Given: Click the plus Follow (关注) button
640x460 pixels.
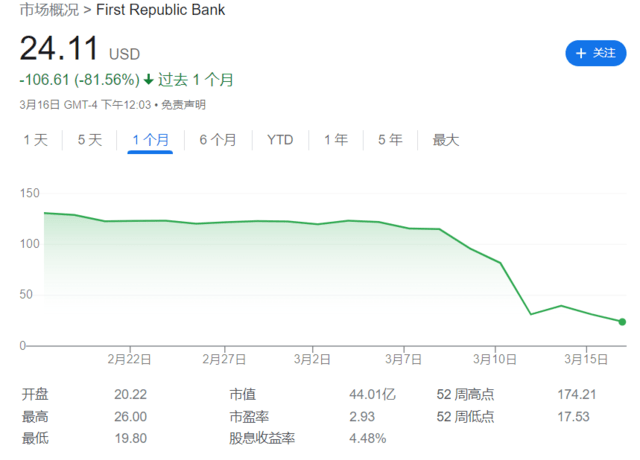Looking at the screenshot, I should pos(595,53).
